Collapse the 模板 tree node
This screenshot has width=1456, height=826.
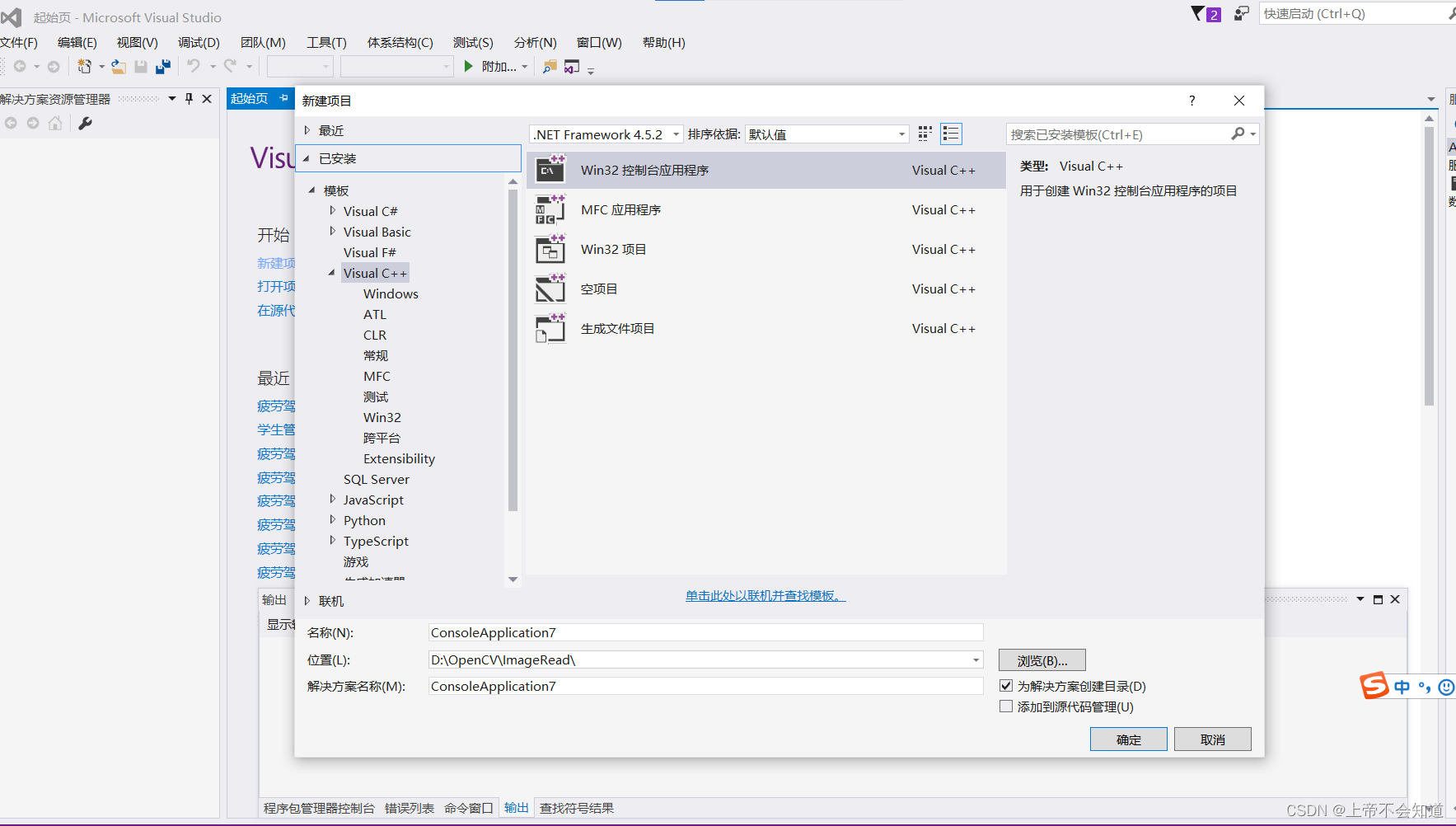(312, 190)
